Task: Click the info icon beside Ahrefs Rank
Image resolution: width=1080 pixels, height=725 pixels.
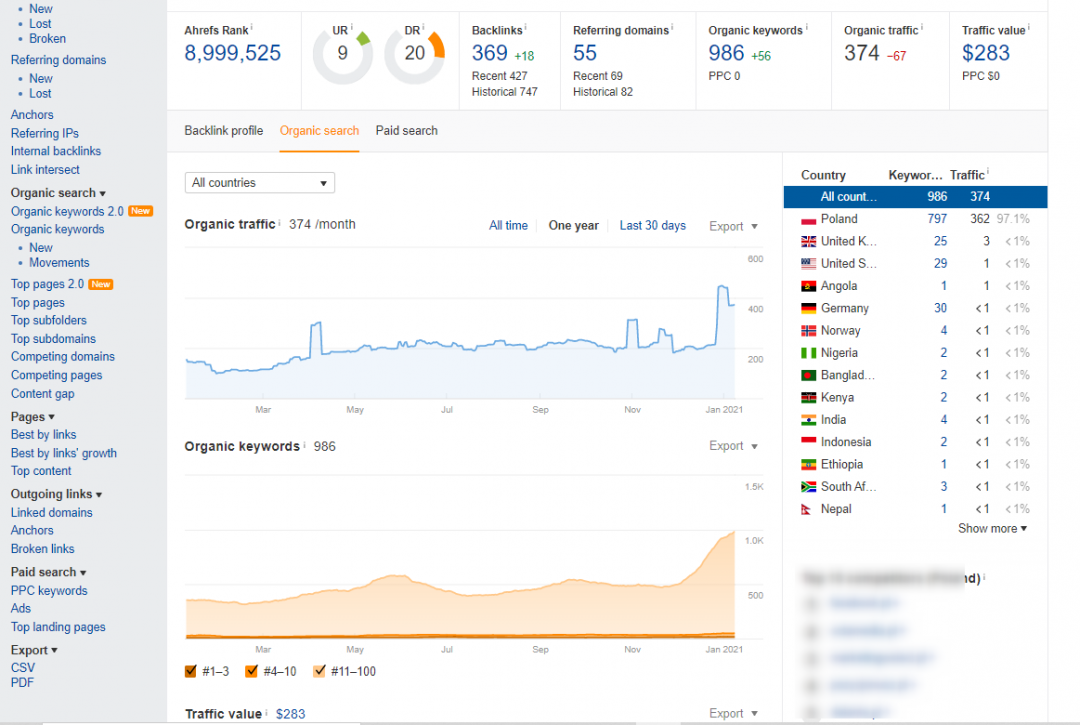Action: tap(252, 28)
